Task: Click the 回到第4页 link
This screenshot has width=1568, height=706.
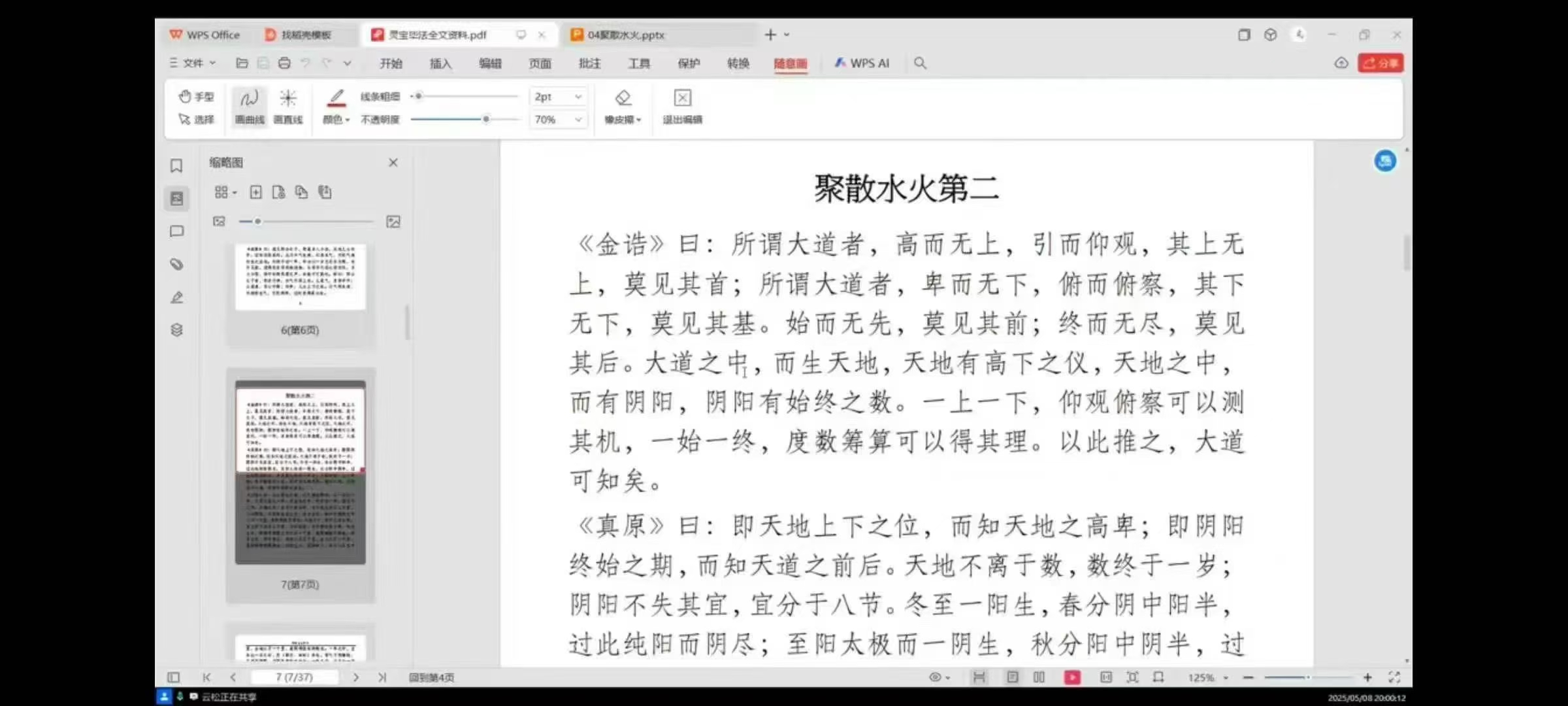Action: (x=431, y=677)
